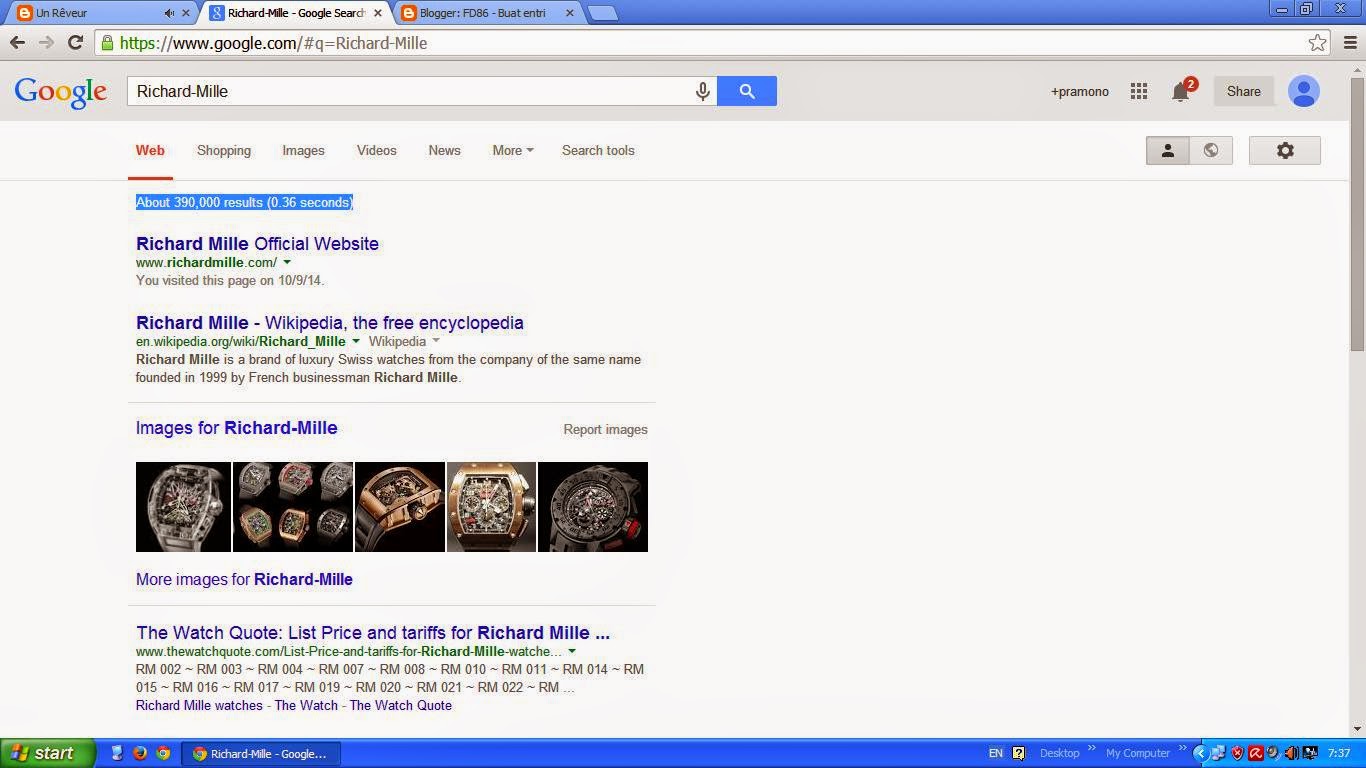The image size is (1366, 768).
Task: Open The Watch Quote List Price result
Action: click(373, 632)
